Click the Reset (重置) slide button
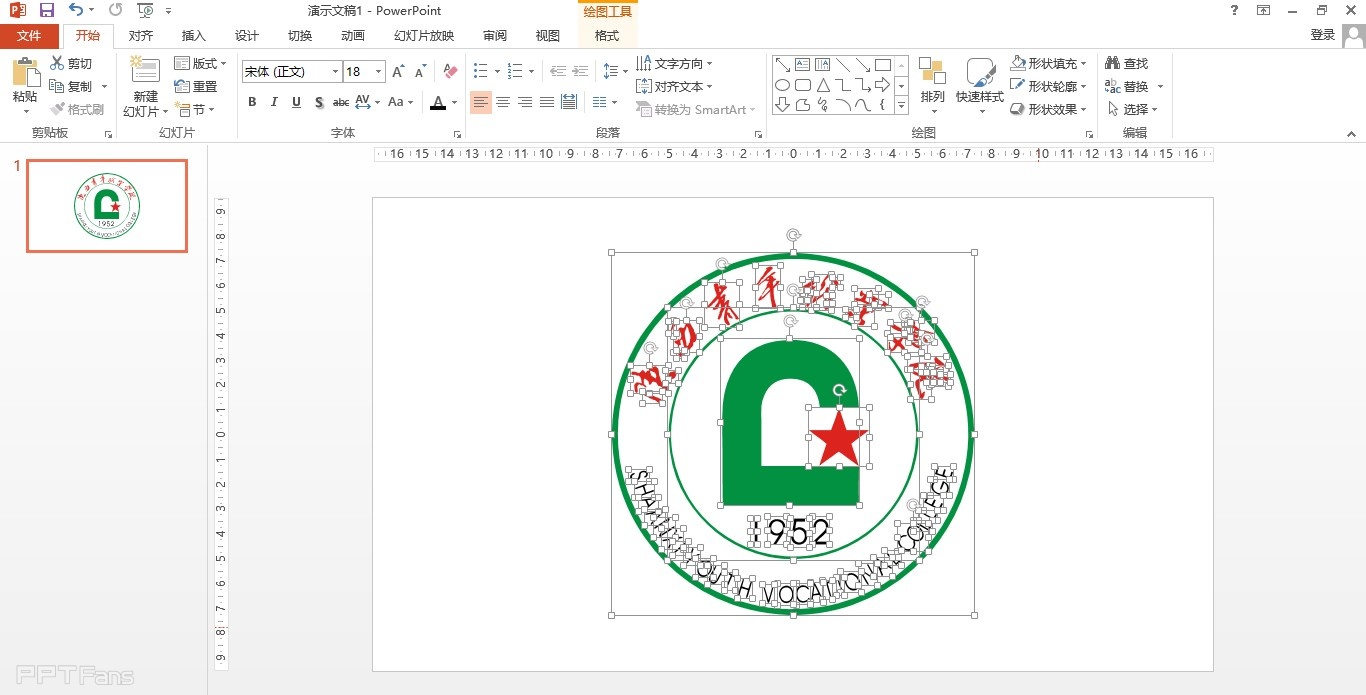The width and height of the screenshot is (1366, 695). click(196, 87)
